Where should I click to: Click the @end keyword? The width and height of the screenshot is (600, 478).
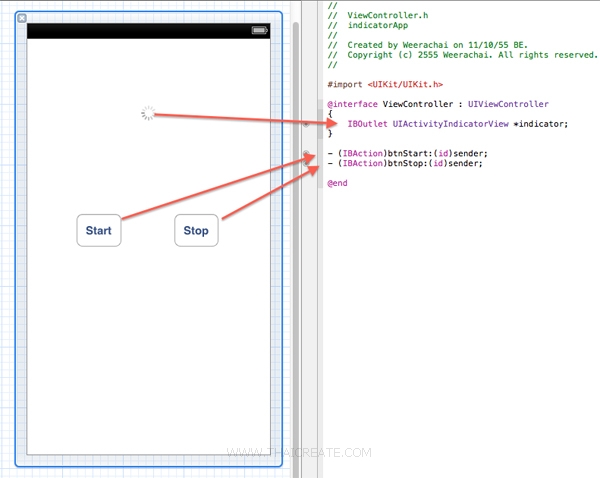[338, 183]
